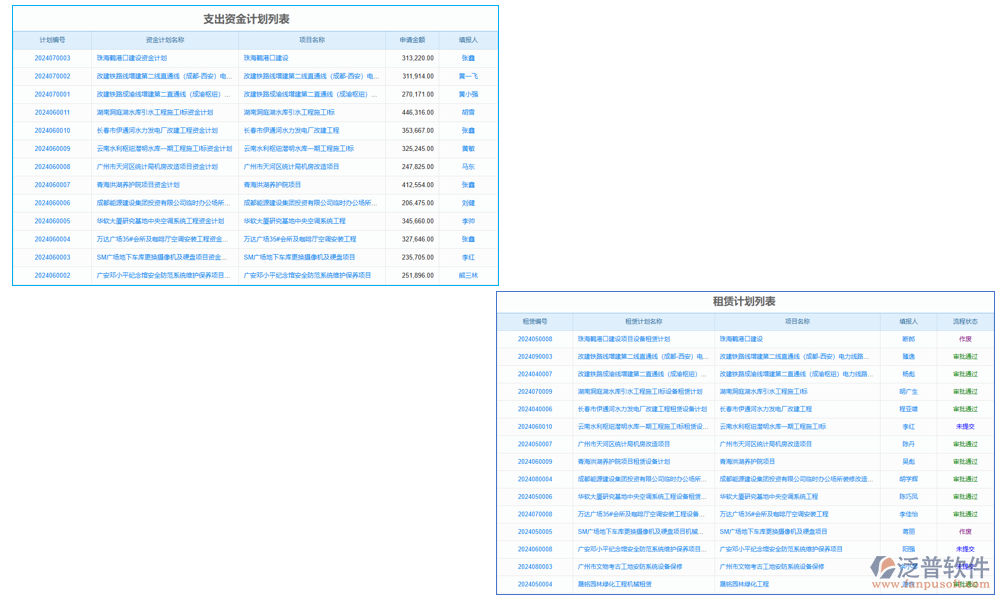1000x600 pixels.
Task: Open plan number 2024060005
Action: click(x=52, y=221)
